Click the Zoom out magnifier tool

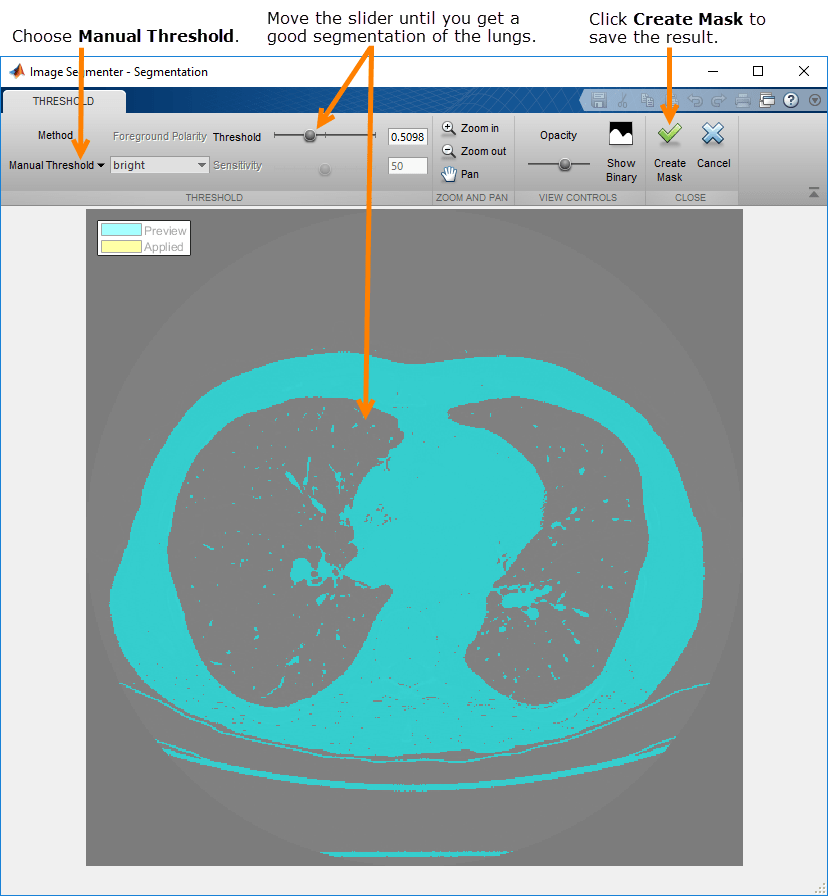click(449, 151)
